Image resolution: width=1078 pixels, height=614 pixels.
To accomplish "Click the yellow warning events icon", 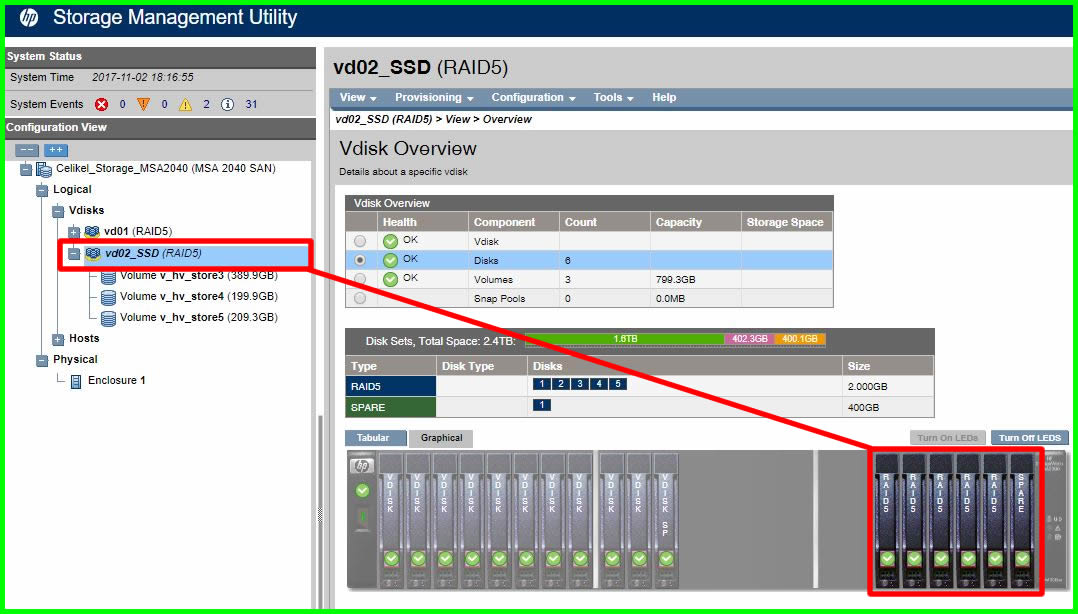I will [185, 105].
